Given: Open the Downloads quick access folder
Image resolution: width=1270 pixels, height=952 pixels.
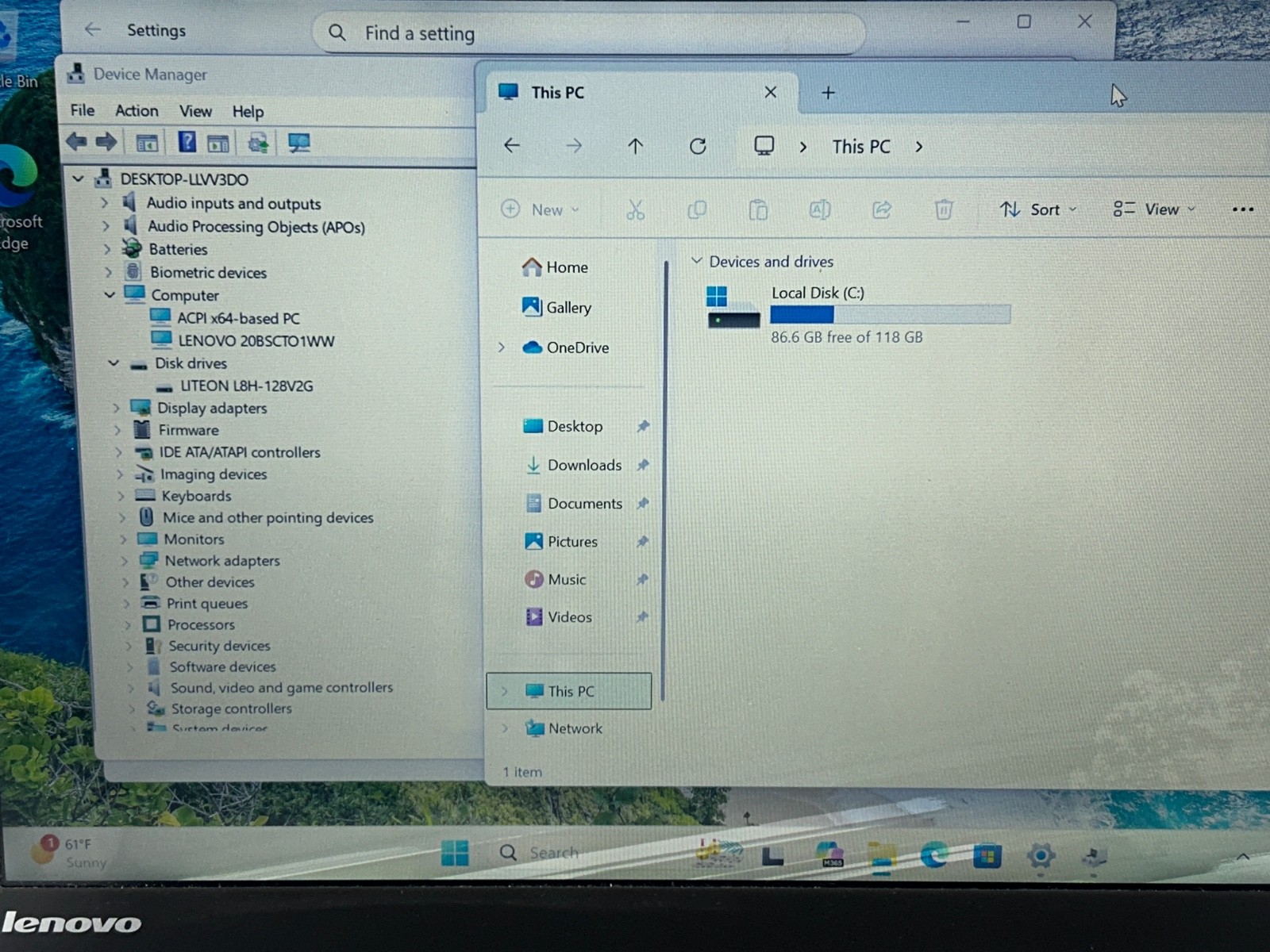Looking at the screenshot, I should 573,465.
